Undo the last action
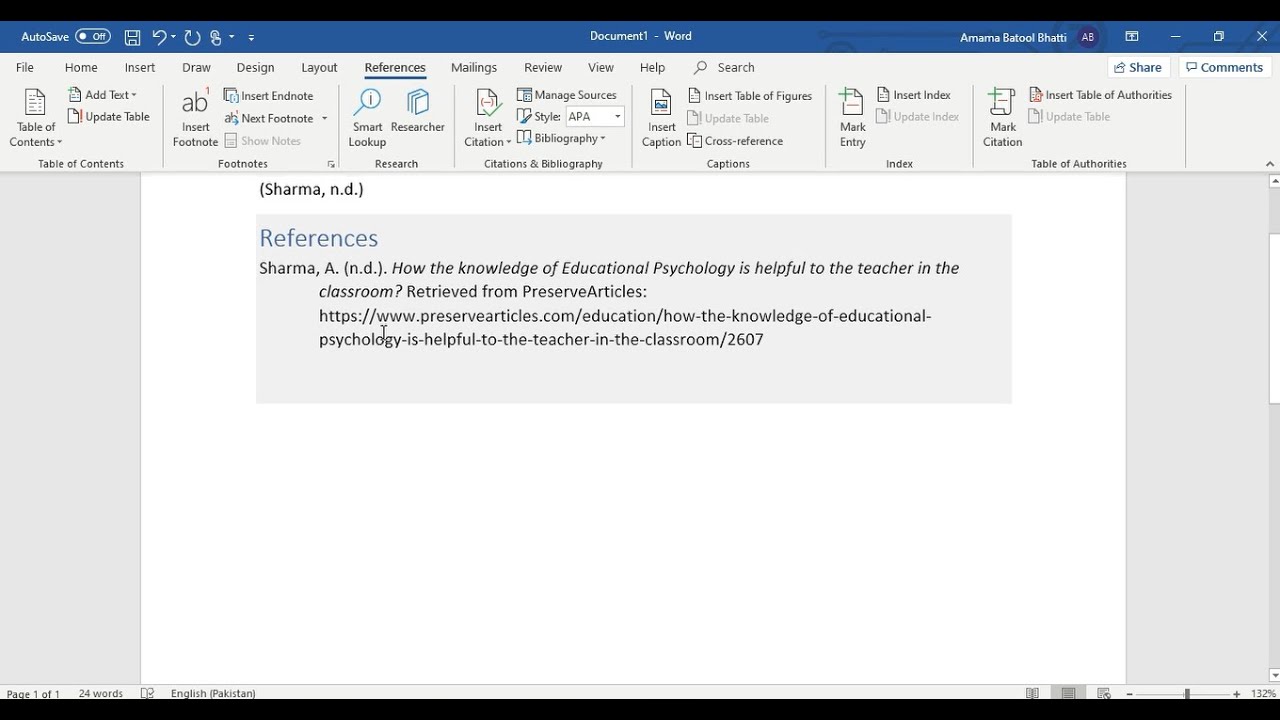Image resolution: width=1280 pixels, height=720 pixels. [158, 37]
